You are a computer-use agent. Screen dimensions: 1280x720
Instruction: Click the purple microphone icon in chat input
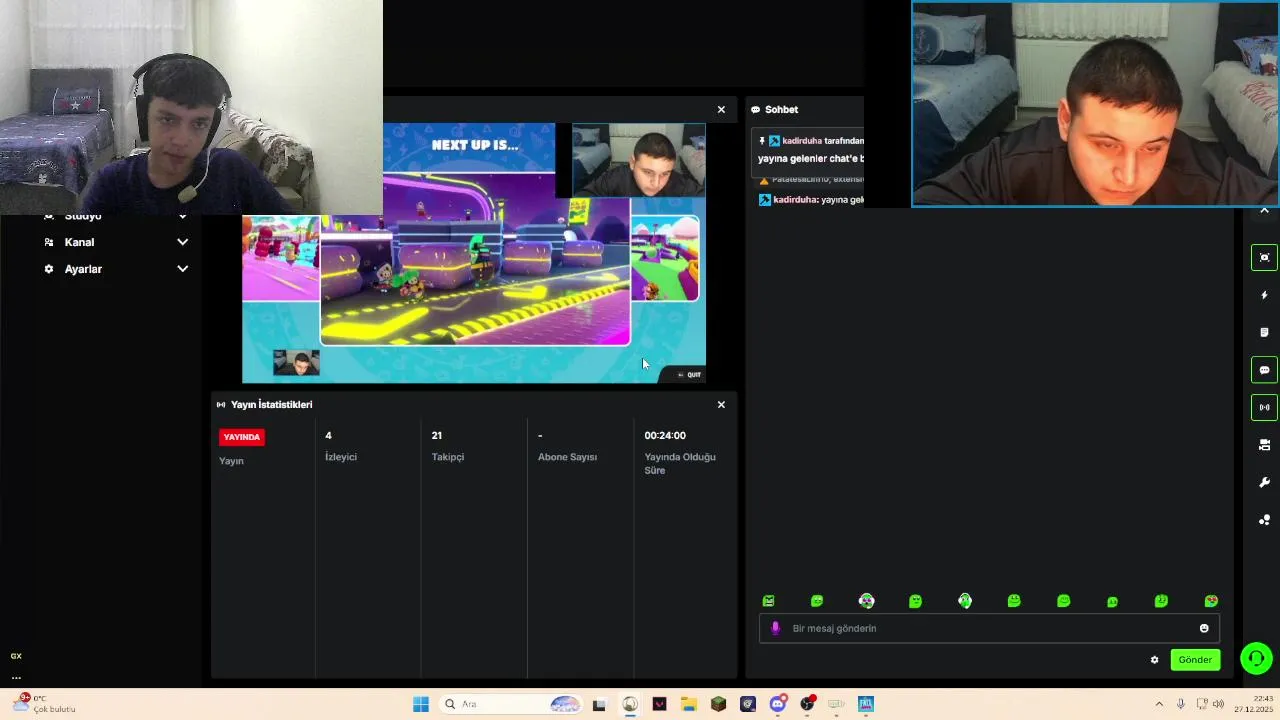775,628
